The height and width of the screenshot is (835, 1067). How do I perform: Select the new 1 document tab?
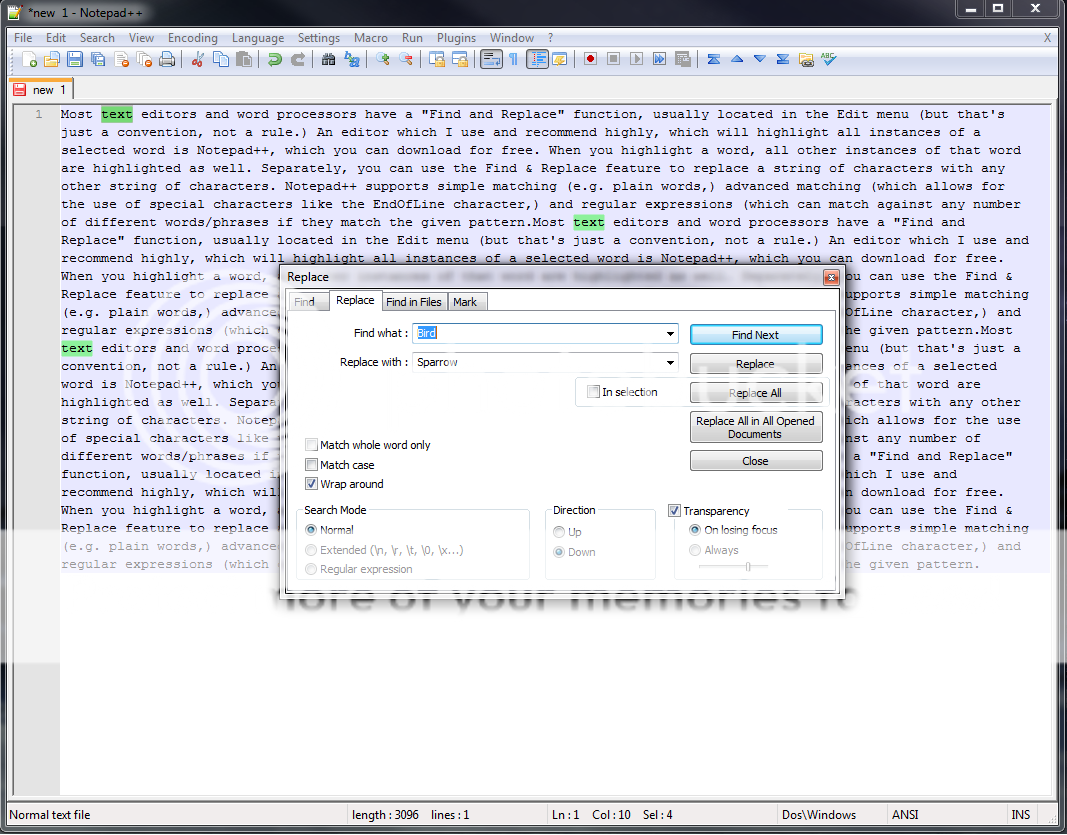coord(42,90)
